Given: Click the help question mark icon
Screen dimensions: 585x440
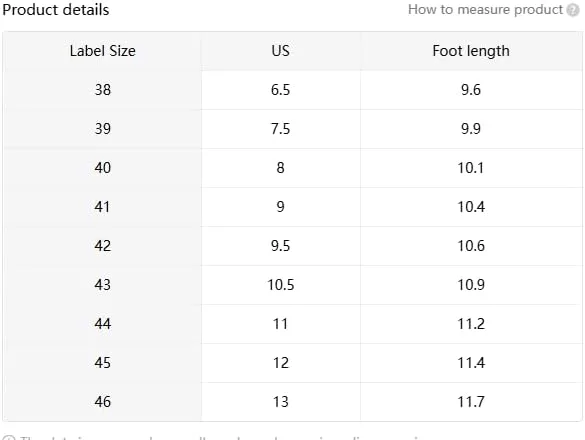Looking at the screenshot, I should (573, 10).
